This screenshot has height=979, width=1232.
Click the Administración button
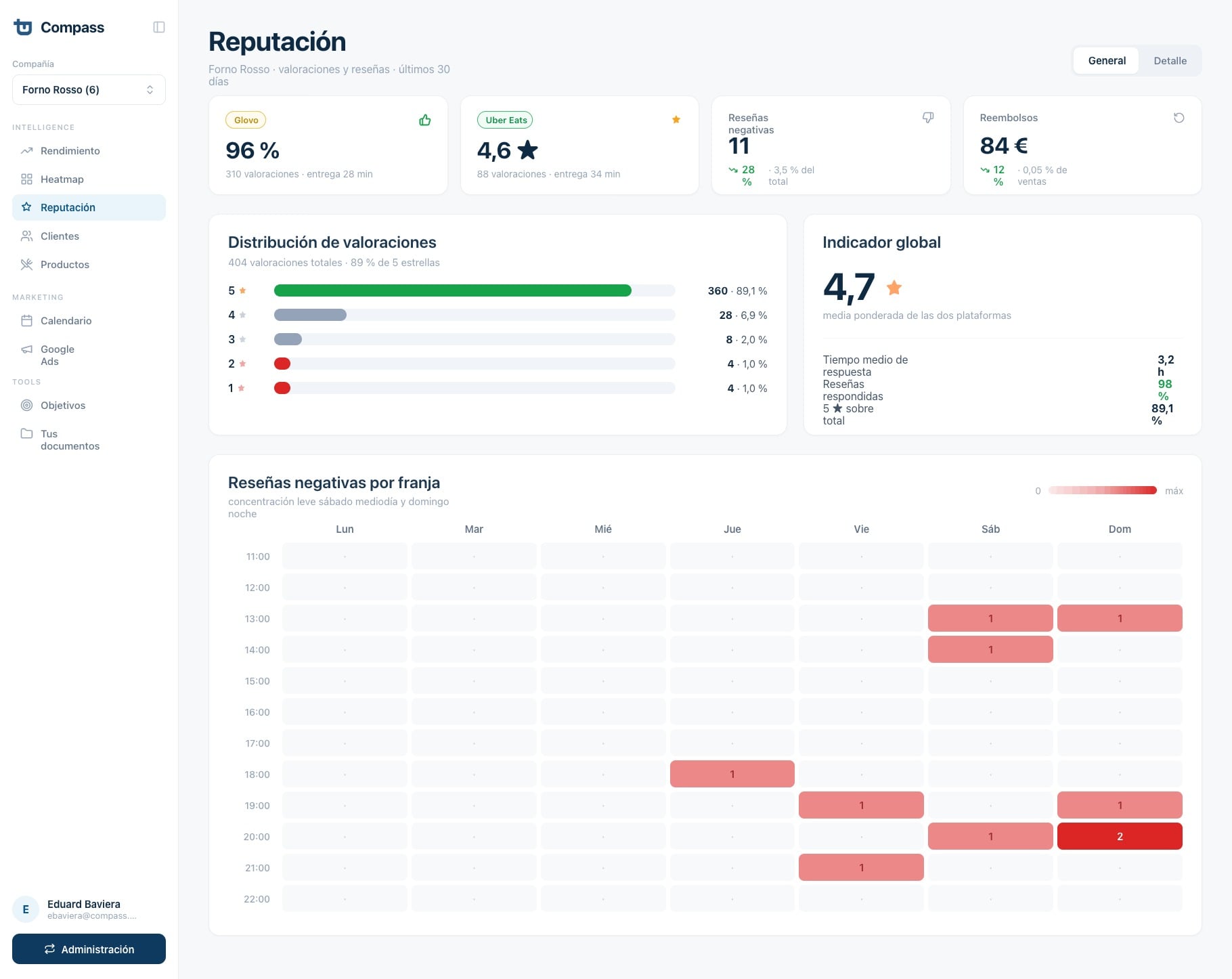[89, 949]
